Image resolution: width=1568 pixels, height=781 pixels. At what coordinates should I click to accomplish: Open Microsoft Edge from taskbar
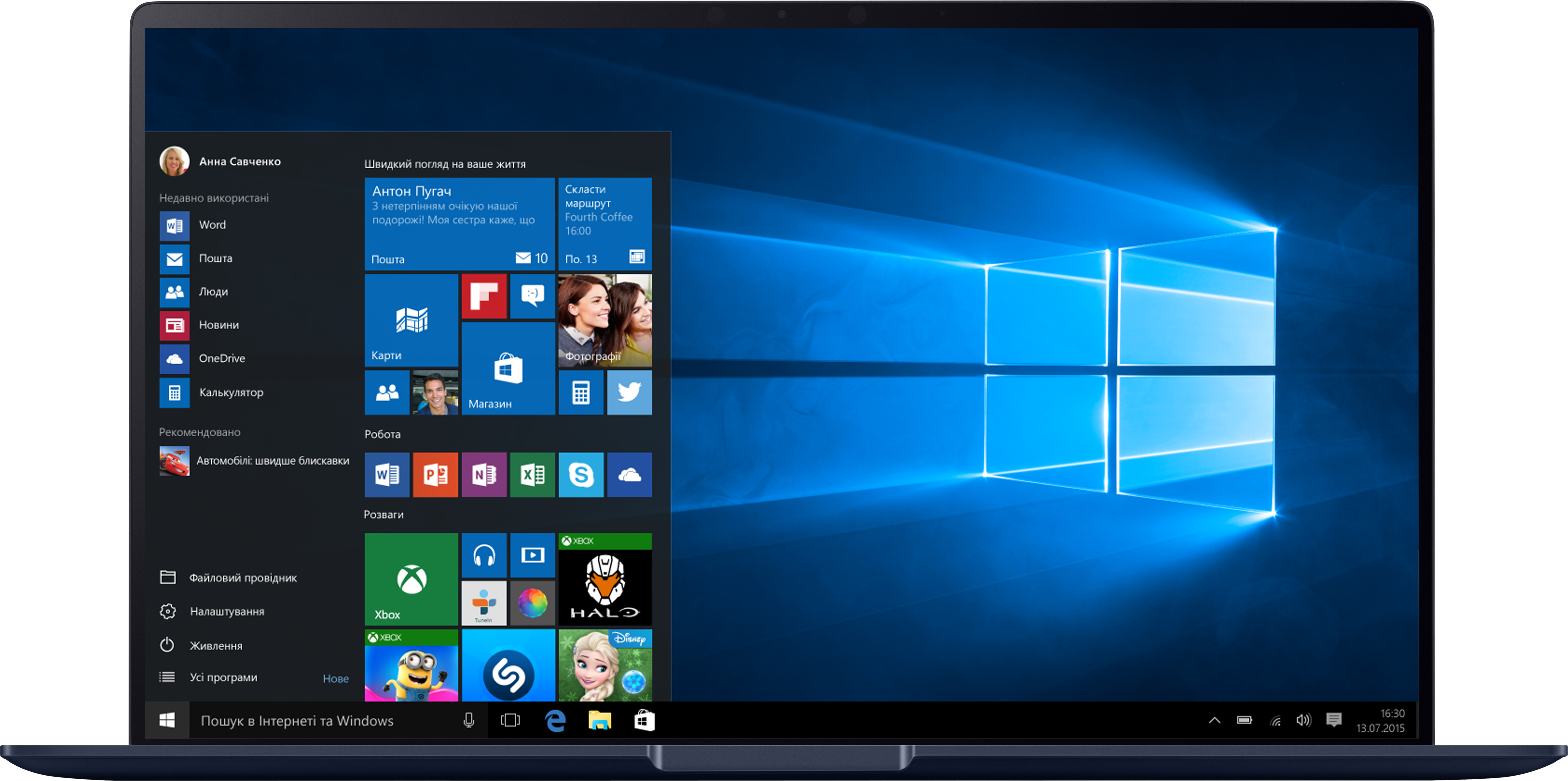pos(555,721)
